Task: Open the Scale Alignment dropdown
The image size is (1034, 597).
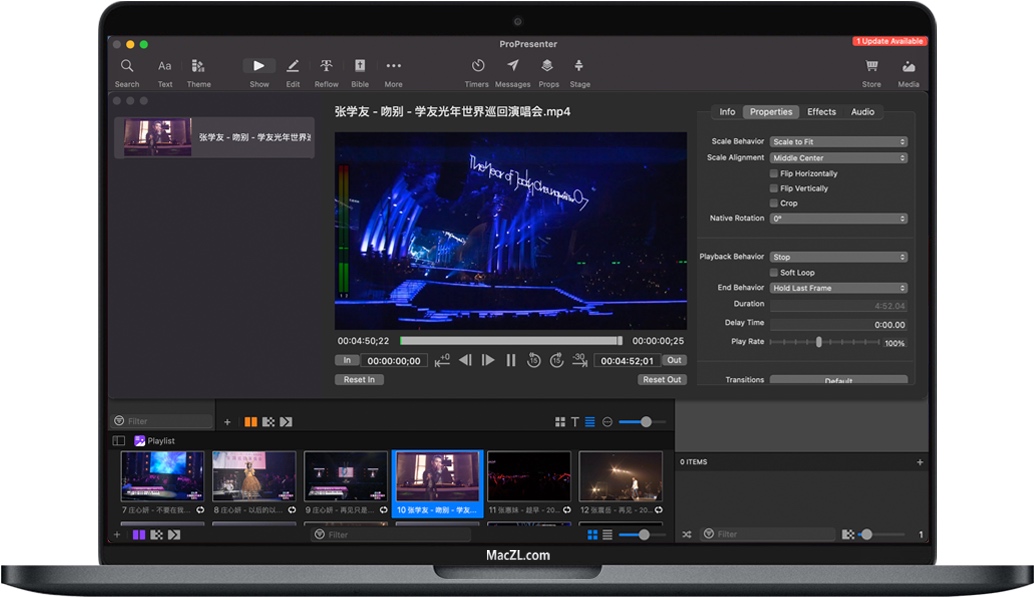Action: coord(839,158)
